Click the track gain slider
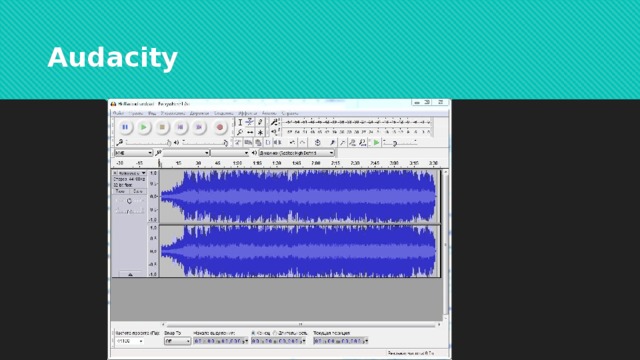This screenshot has width=640, height=360. point(129,201)
